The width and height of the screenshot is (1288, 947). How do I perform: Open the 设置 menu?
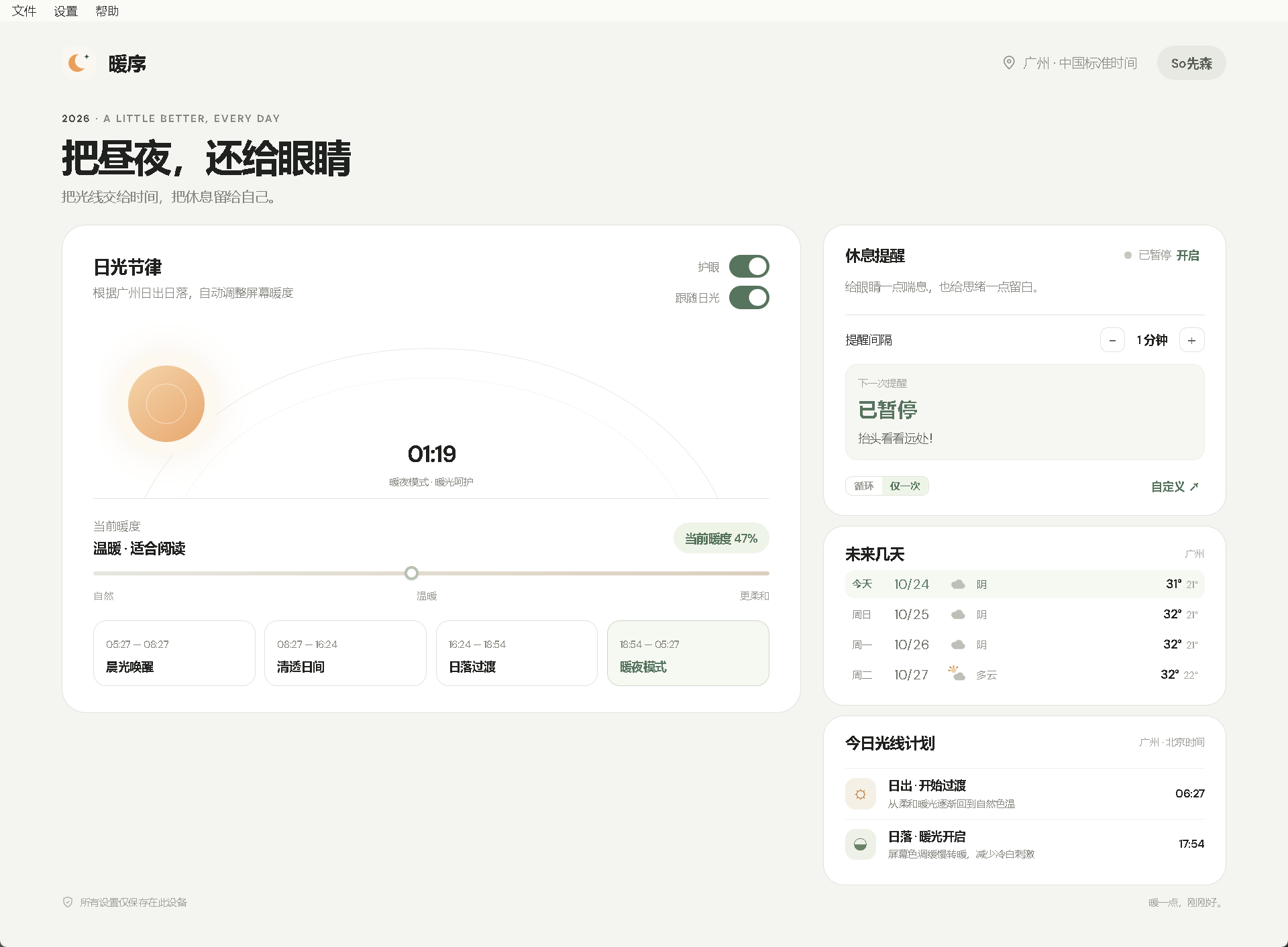point(66,11)
